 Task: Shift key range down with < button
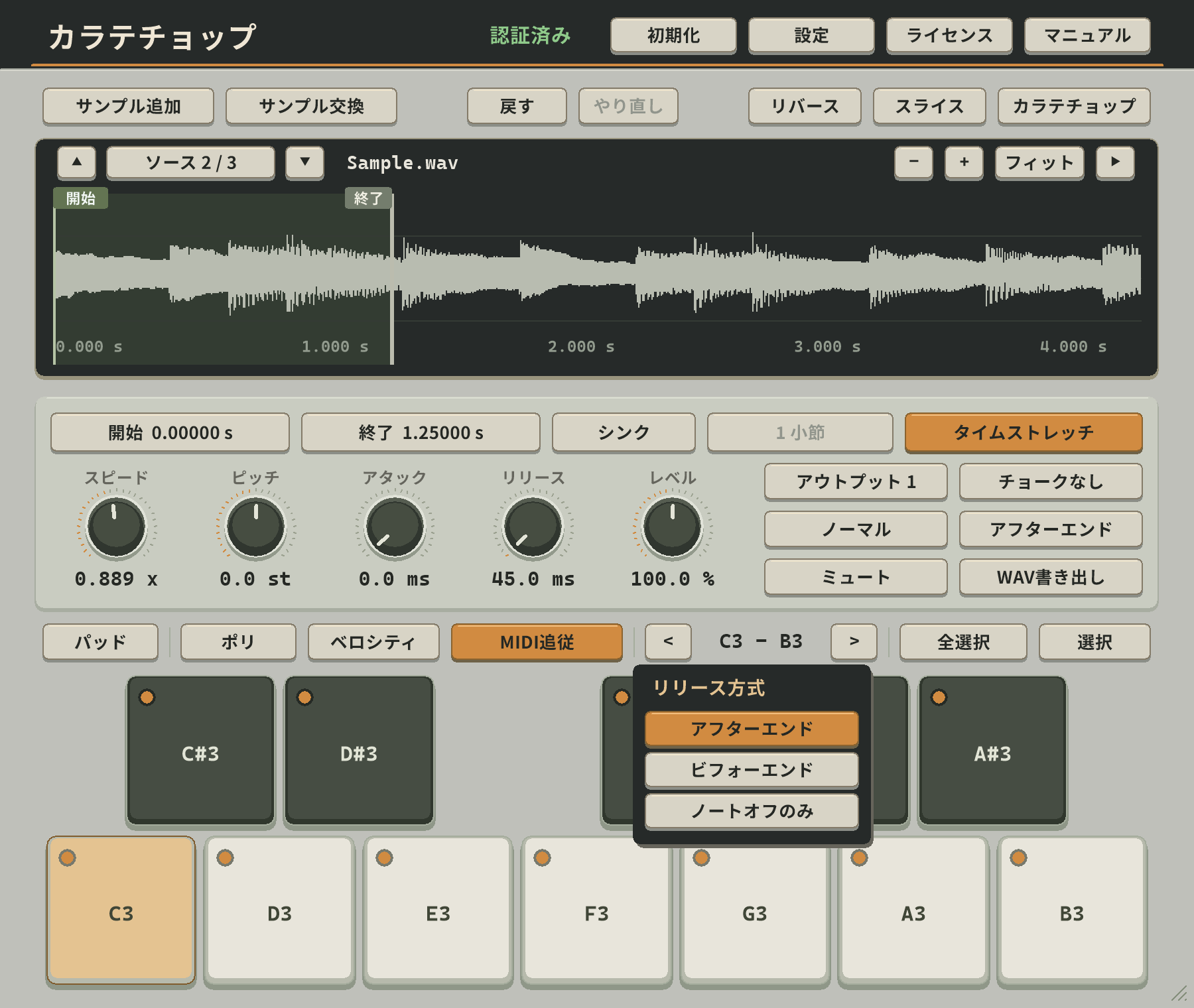pyautogui.click(x=668, y=641)
